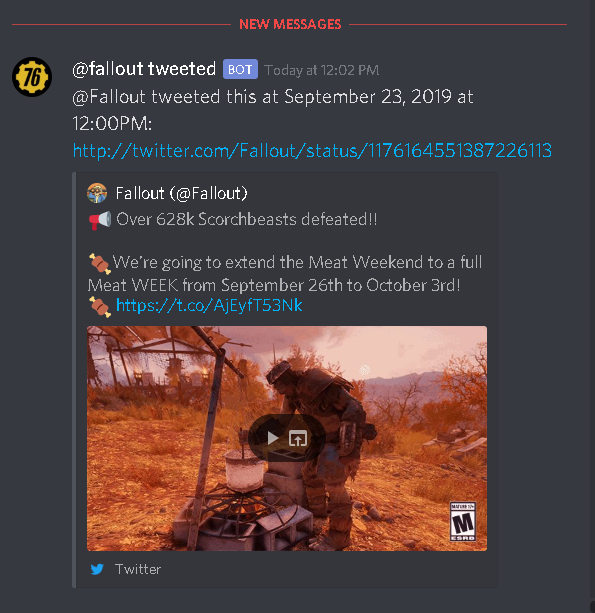
Task: Open the twitter.com/Fallout/status link
Action: 312,151
